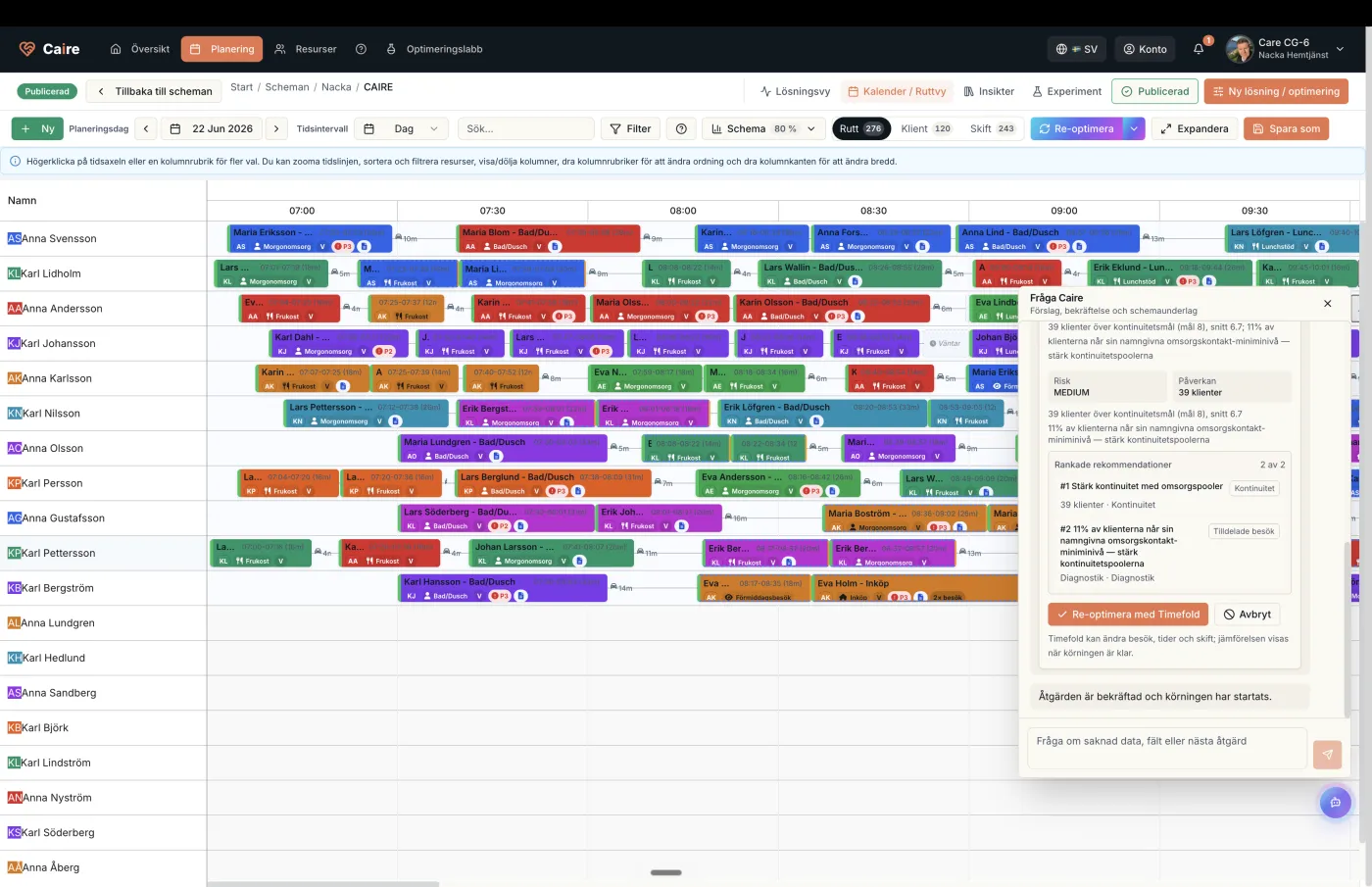Switch to Klient 120 view
Screen dimensions: 1372x887
coord(925,128)
